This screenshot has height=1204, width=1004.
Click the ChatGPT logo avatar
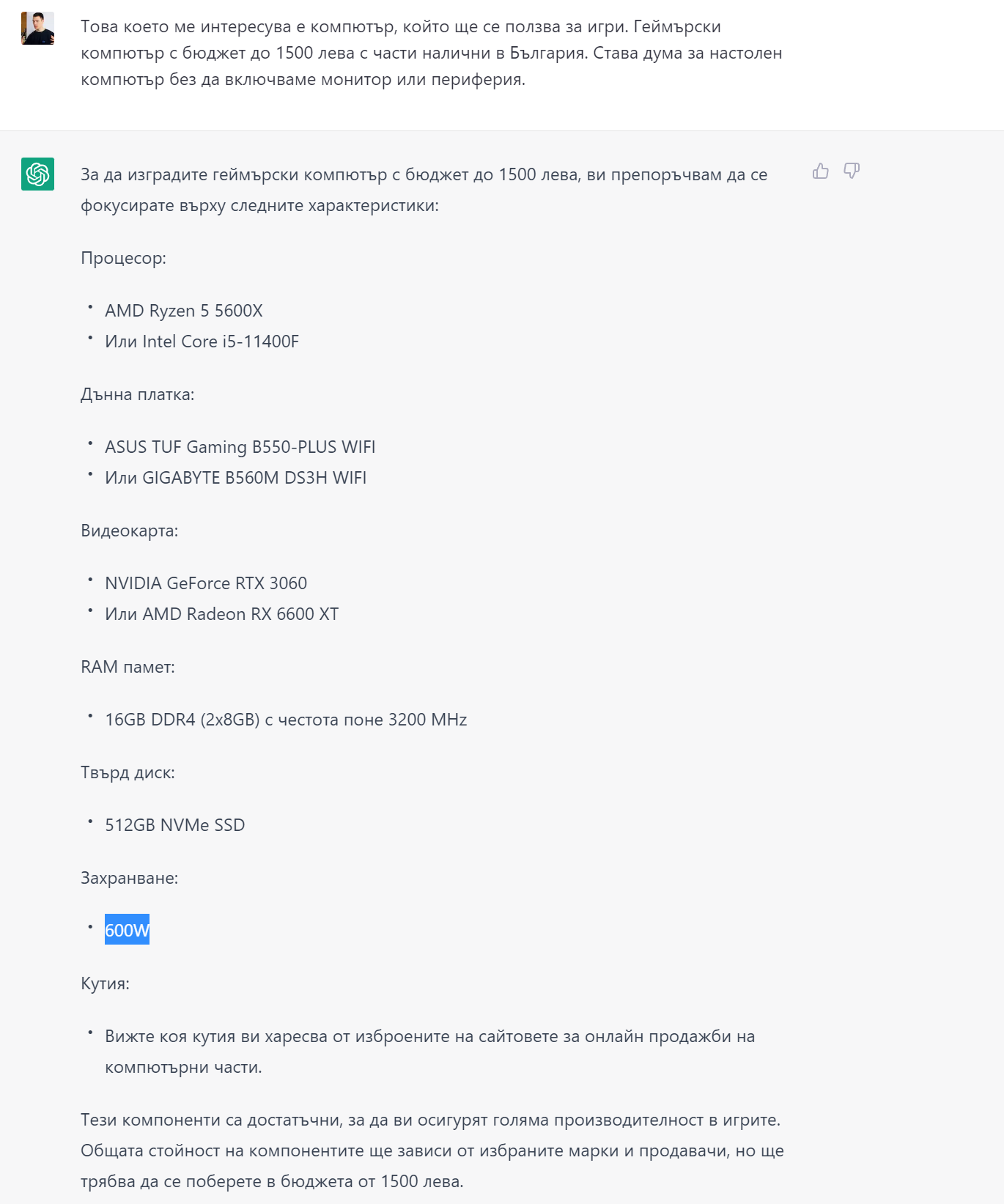click(x=37, y=174)
